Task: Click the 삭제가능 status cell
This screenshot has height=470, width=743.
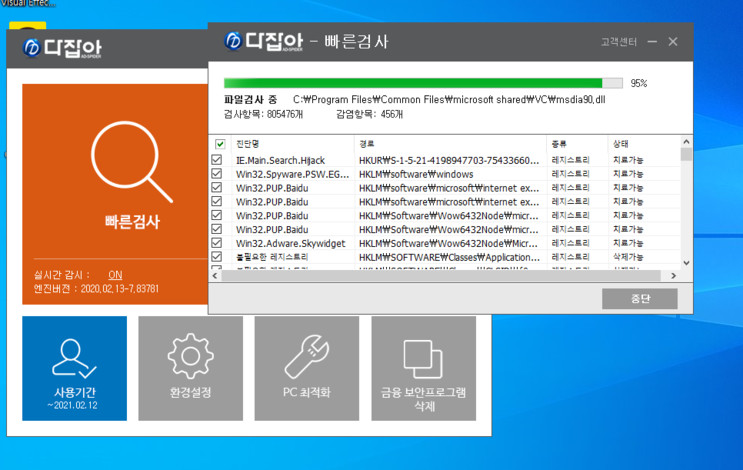Action: [628, 257]
